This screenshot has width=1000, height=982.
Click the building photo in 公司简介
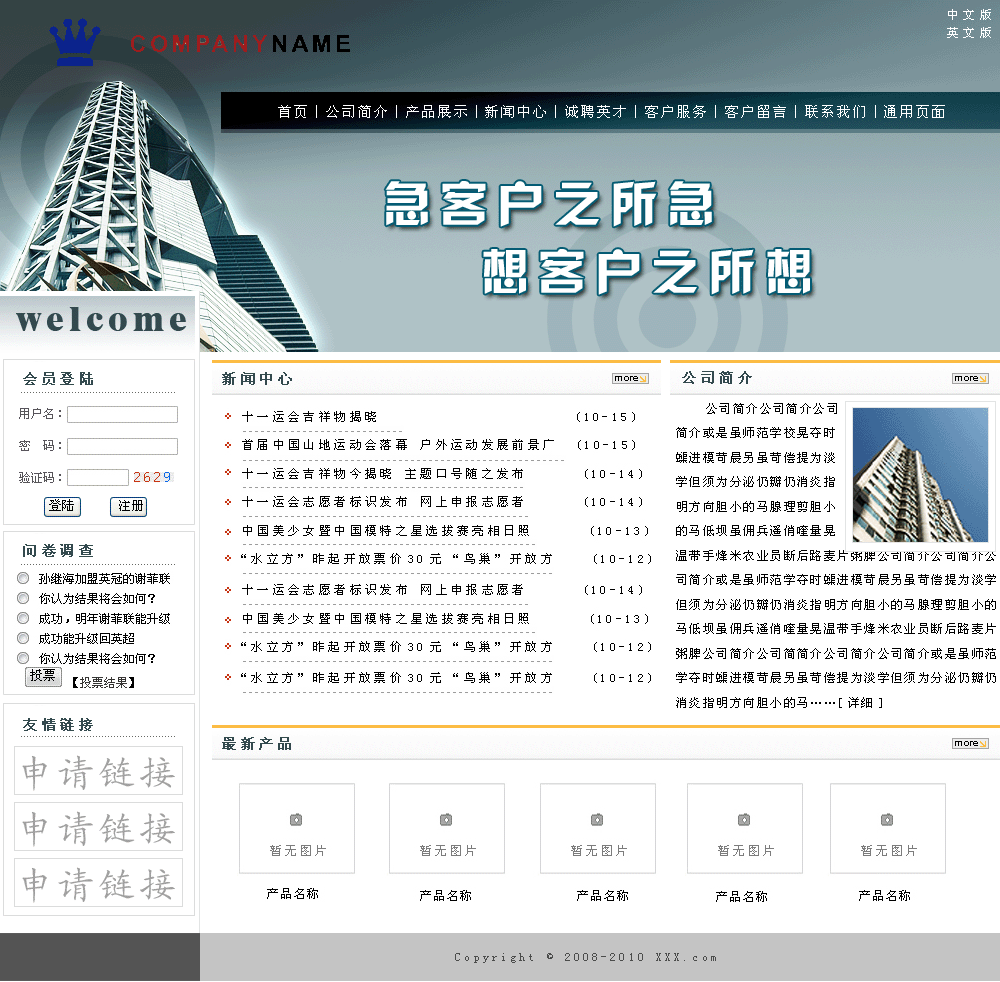(920, 474)
